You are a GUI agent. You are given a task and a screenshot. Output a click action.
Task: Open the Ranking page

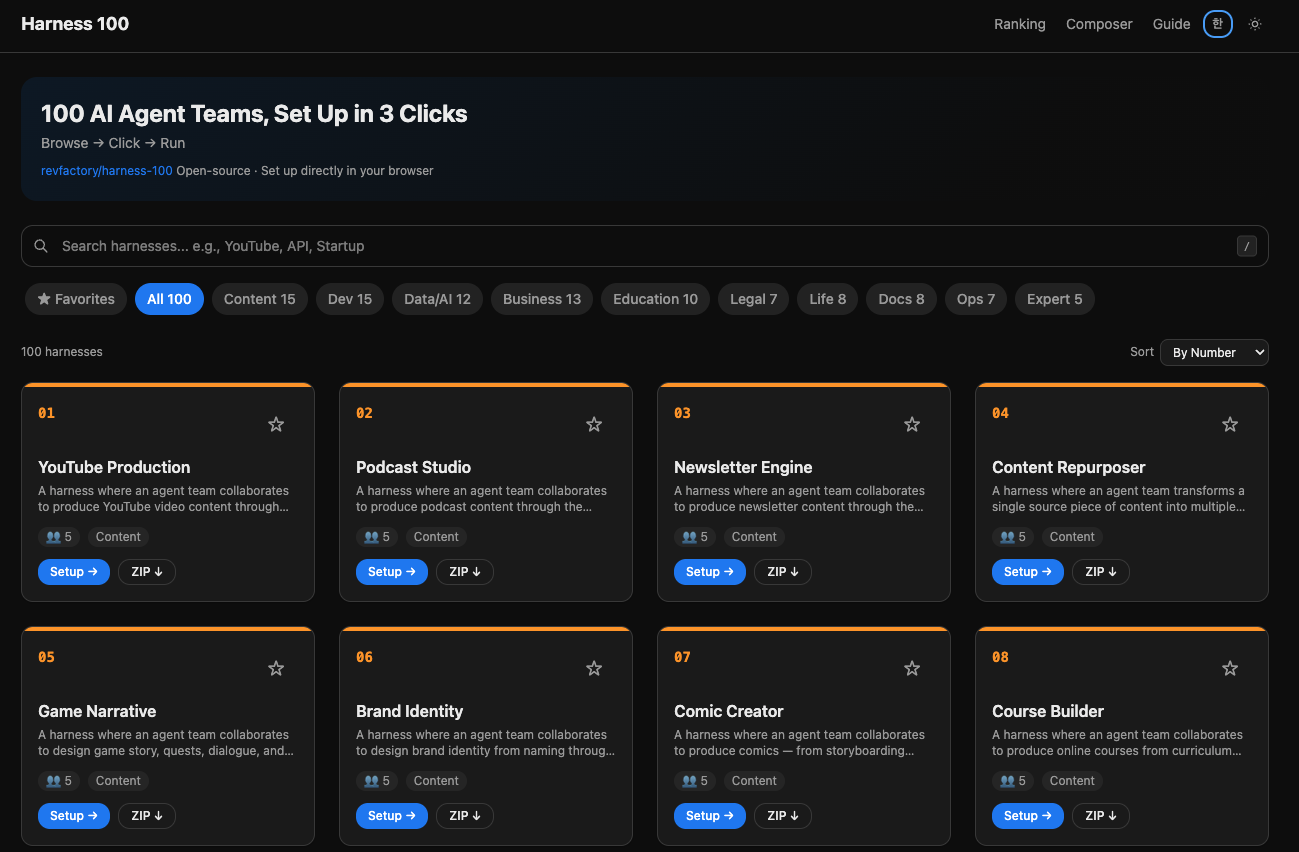tap(1020, 24)
